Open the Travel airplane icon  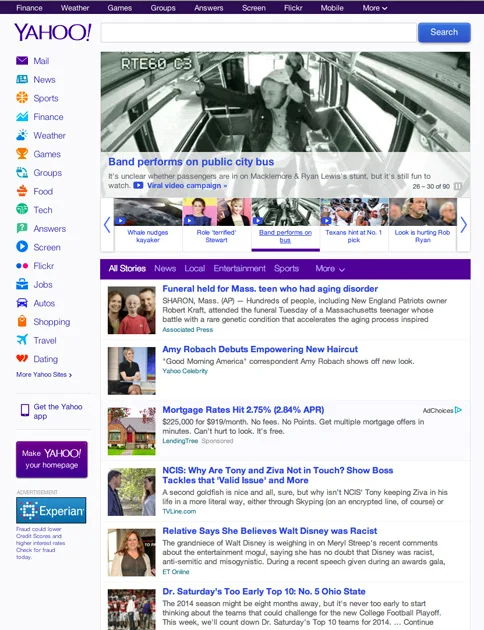point(22,340)
